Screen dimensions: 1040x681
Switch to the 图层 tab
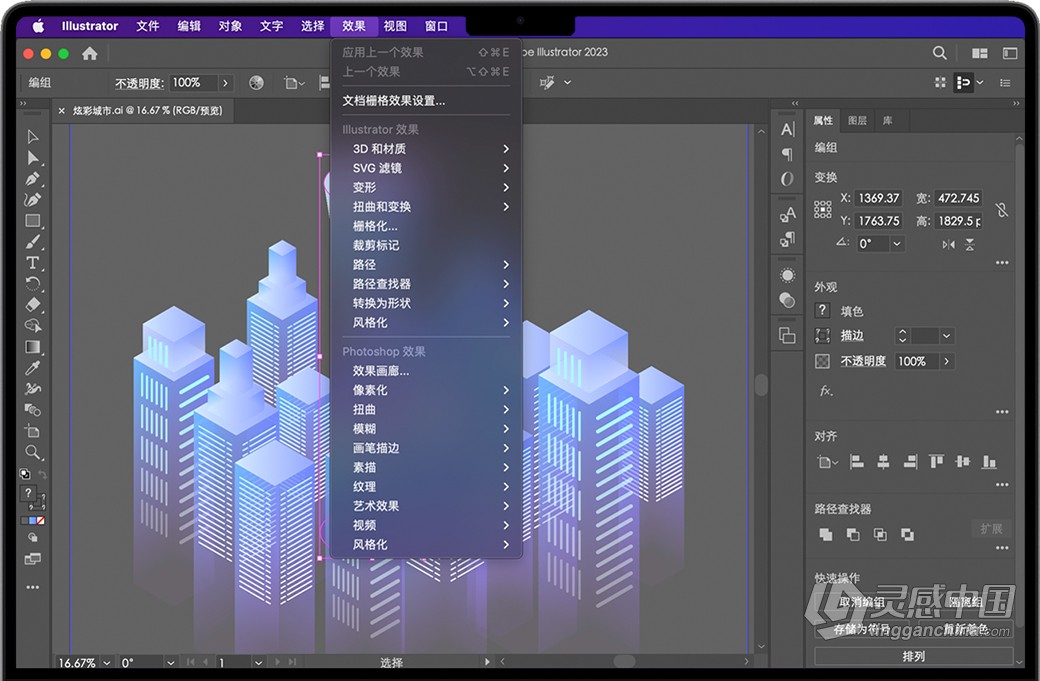pyautogui.click(x=857, y=120)
